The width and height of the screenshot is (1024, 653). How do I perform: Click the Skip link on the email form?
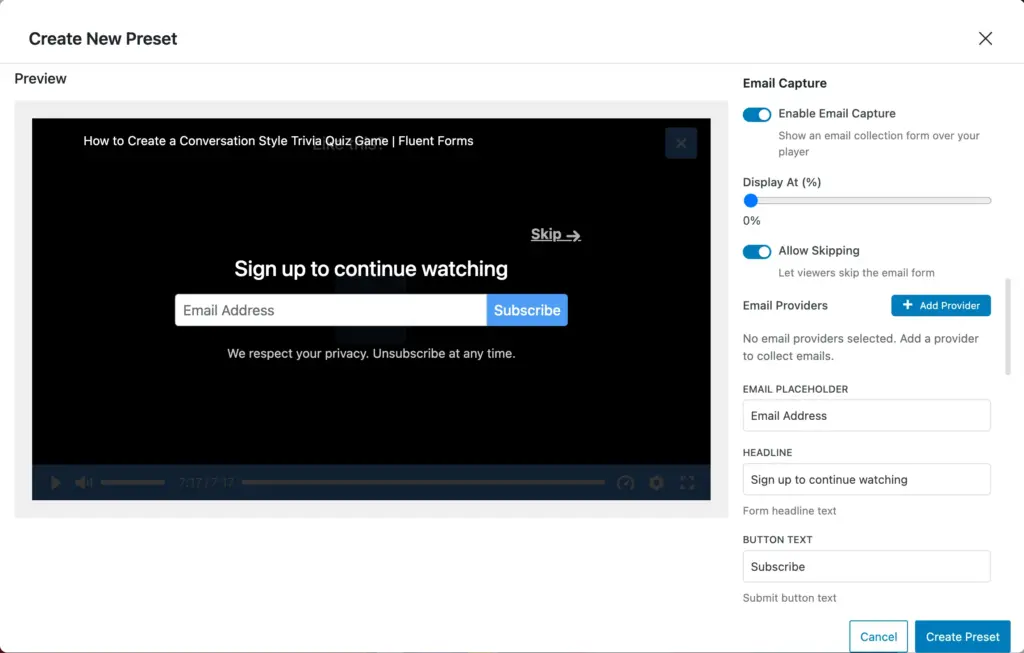(x=554, y=234)
